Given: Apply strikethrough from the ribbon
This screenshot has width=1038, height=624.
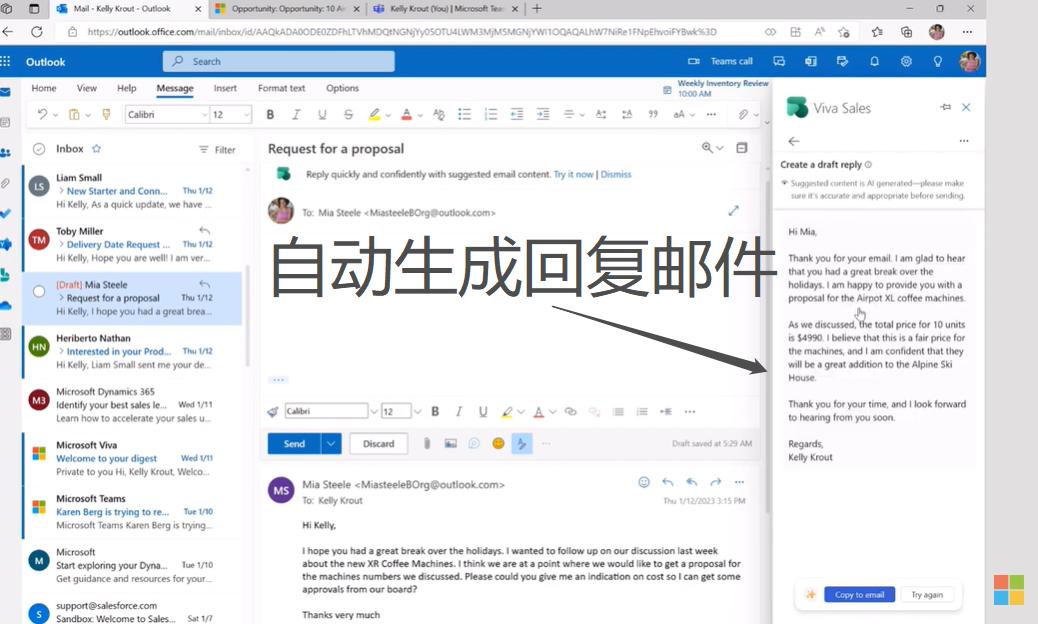Looking at the screenshot, I should pyautogui.click(x=348, y=114).
